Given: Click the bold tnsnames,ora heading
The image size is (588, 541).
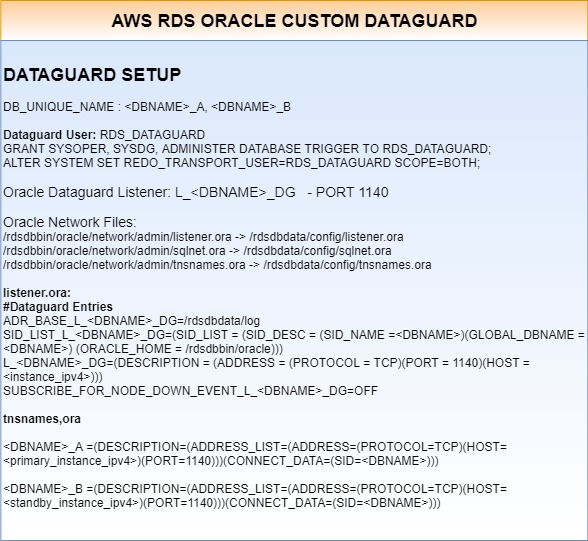Looking at the screenshot, I should 42,419.
